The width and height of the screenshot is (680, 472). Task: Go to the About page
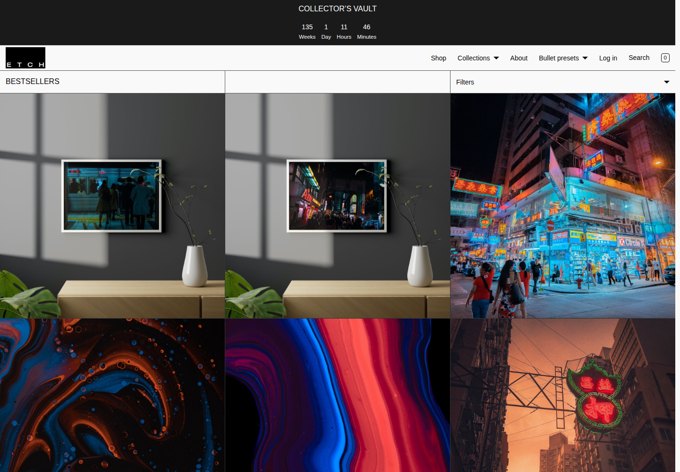(x=519, y=58)
